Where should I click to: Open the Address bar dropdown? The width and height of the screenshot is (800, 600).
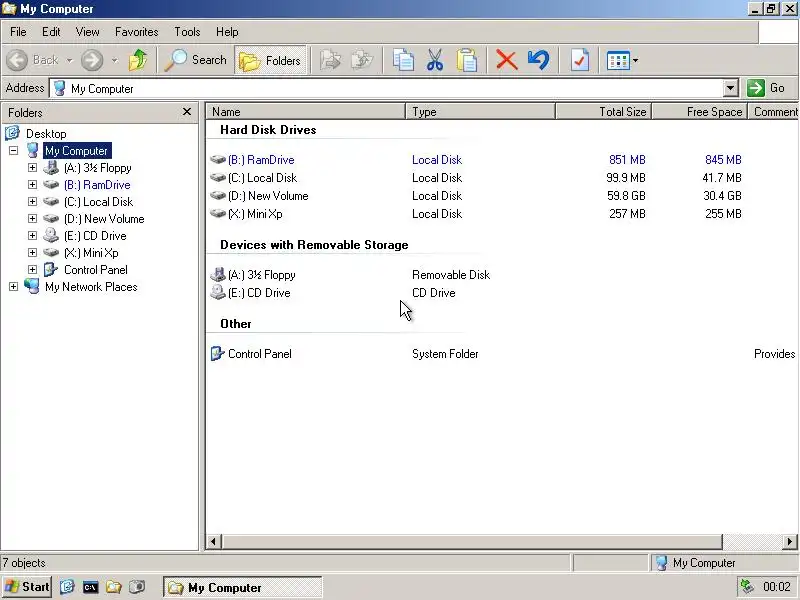coord(731,88)
